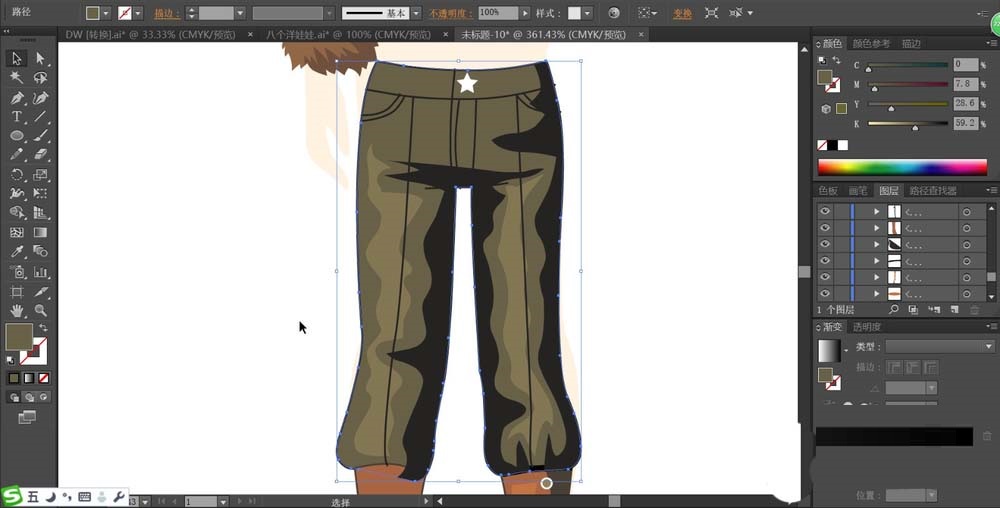Click the 变换 link in control bar
Viewport: 1000px width, 508px height.
[682, 13]
